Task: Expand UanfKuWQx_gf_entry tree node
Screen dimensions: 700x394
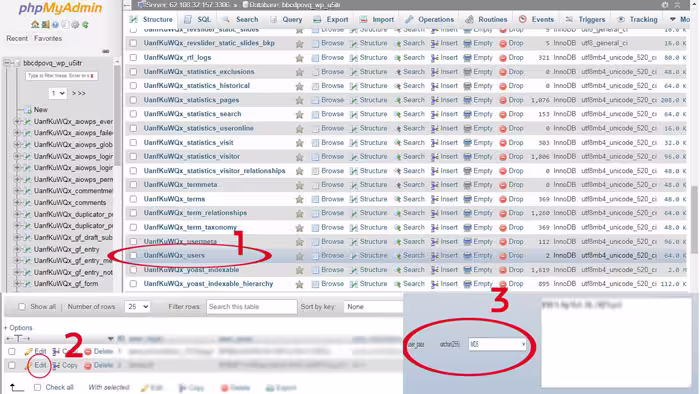Action: (17, 249)
